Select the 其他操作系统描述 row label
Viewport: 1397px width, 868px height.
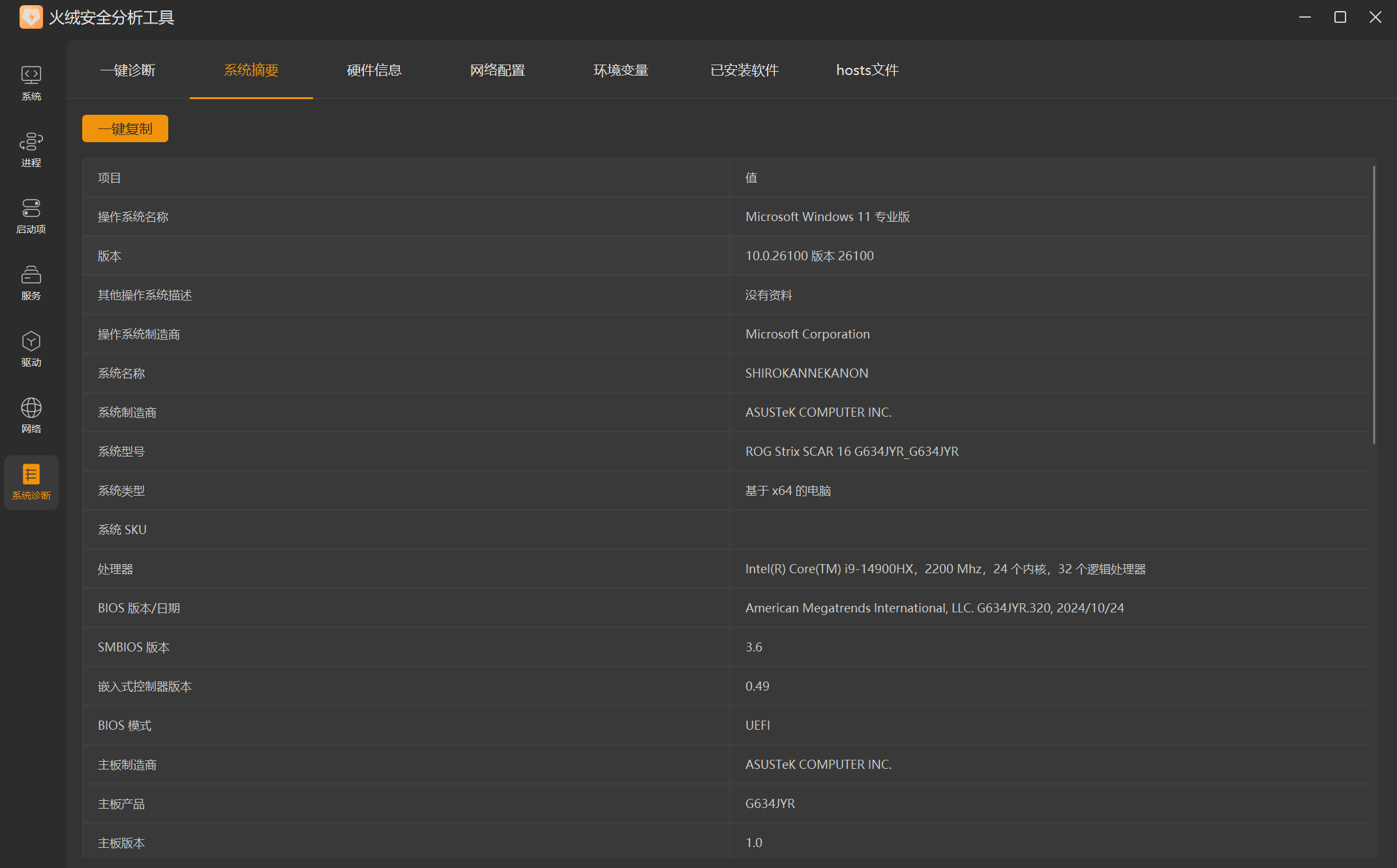tap(145, 295)
